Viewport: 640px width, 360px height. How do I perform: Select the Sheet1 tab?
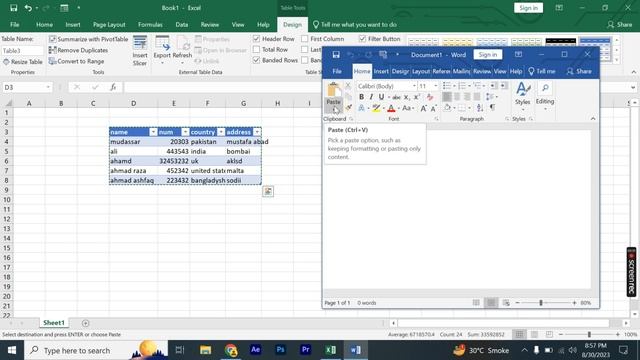point(54,323)
